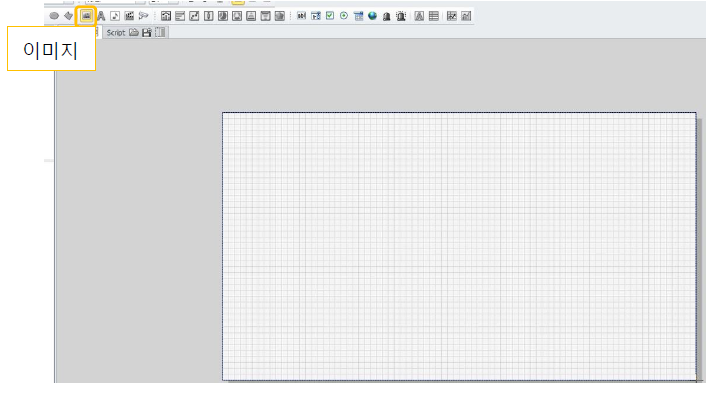Image resolution: width=712 pixels, height=393 pixels.
Task: Select the calendar/date control icon
Action: [359, 16]
